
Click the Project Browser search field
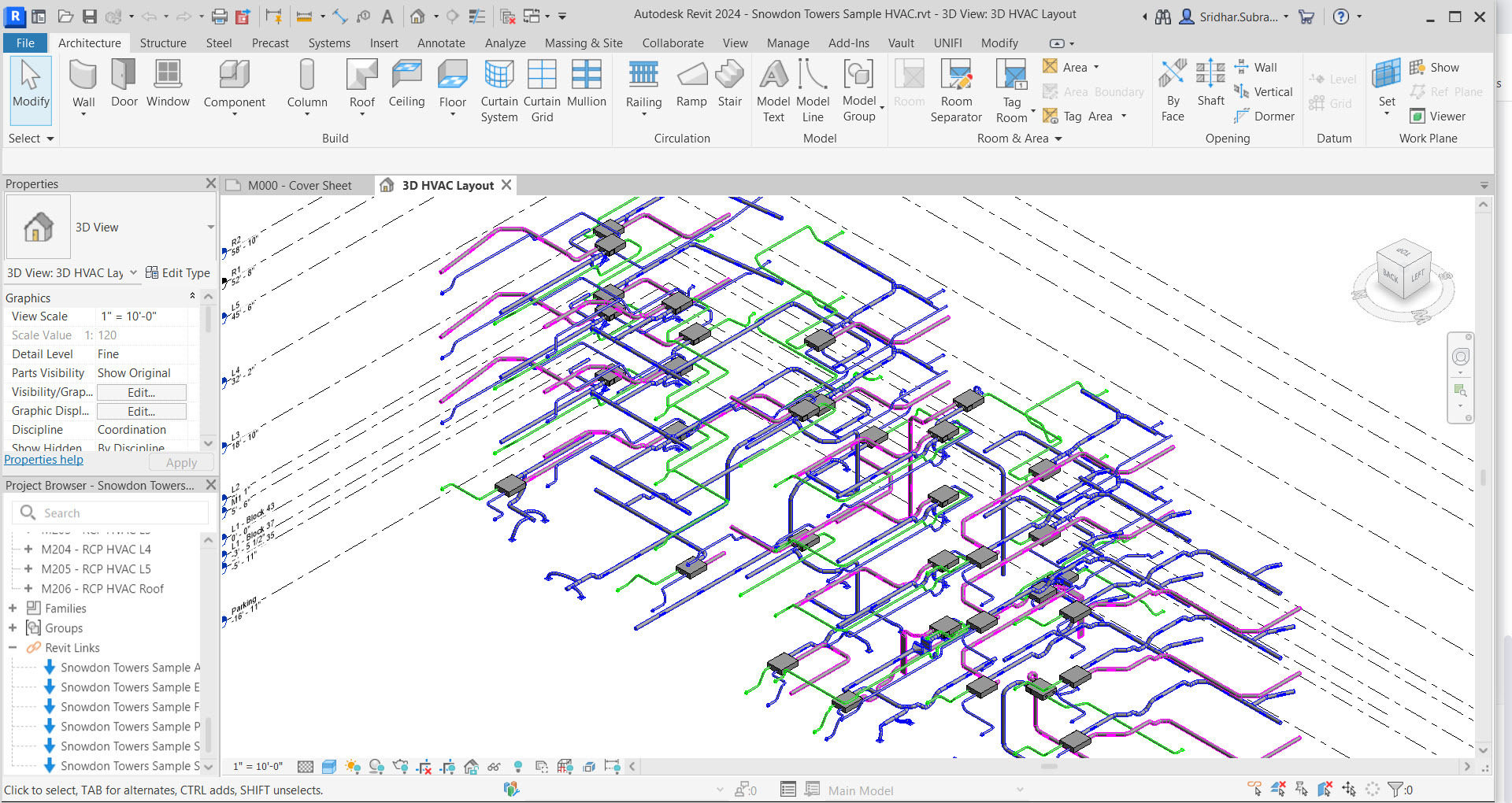pyautogui.click(x=110, y=513)
